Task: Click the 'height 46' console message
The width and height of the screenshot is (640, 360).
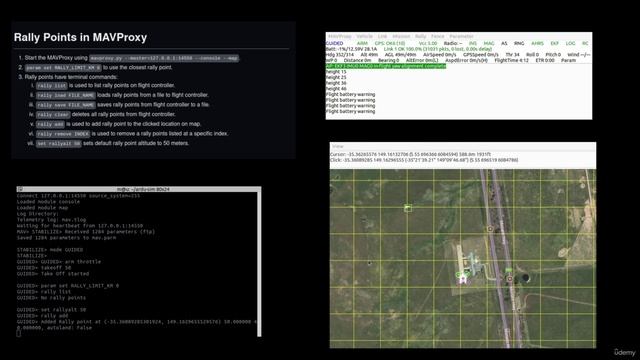Action: click(x=336, y=89)
